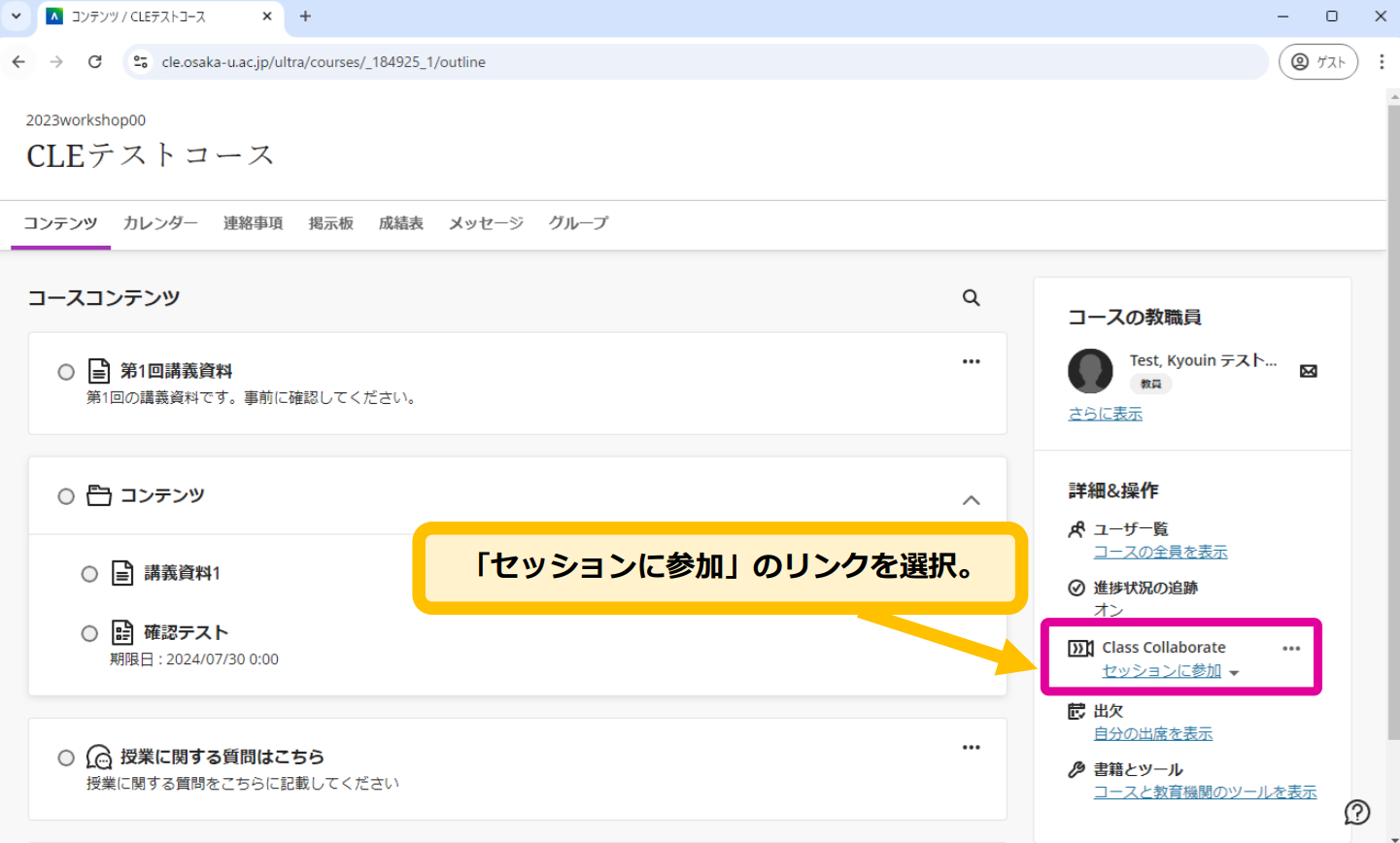Open the tab search dropdown arrow
Viewport: 1400px width, 843px height.
(x=17, y=17)
